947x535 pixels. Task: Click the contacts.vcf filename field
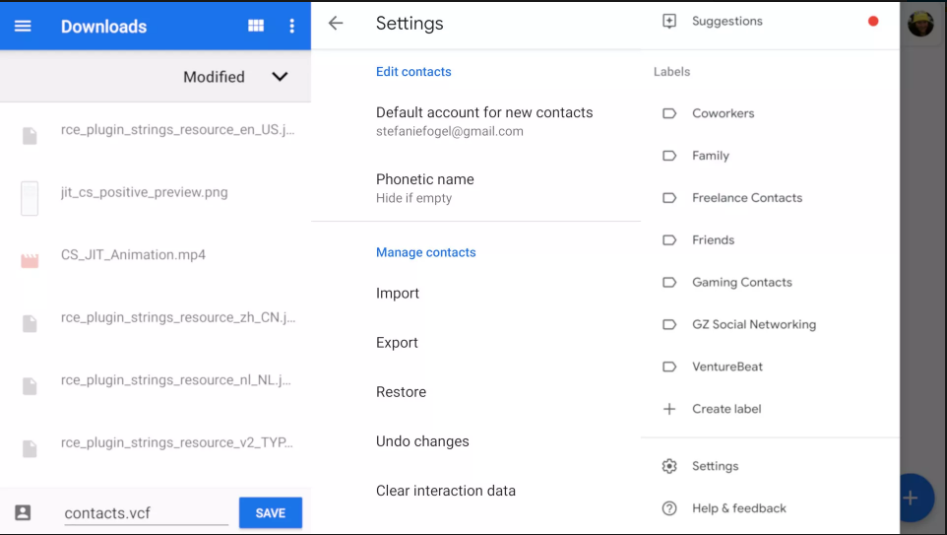coord(146,513)
